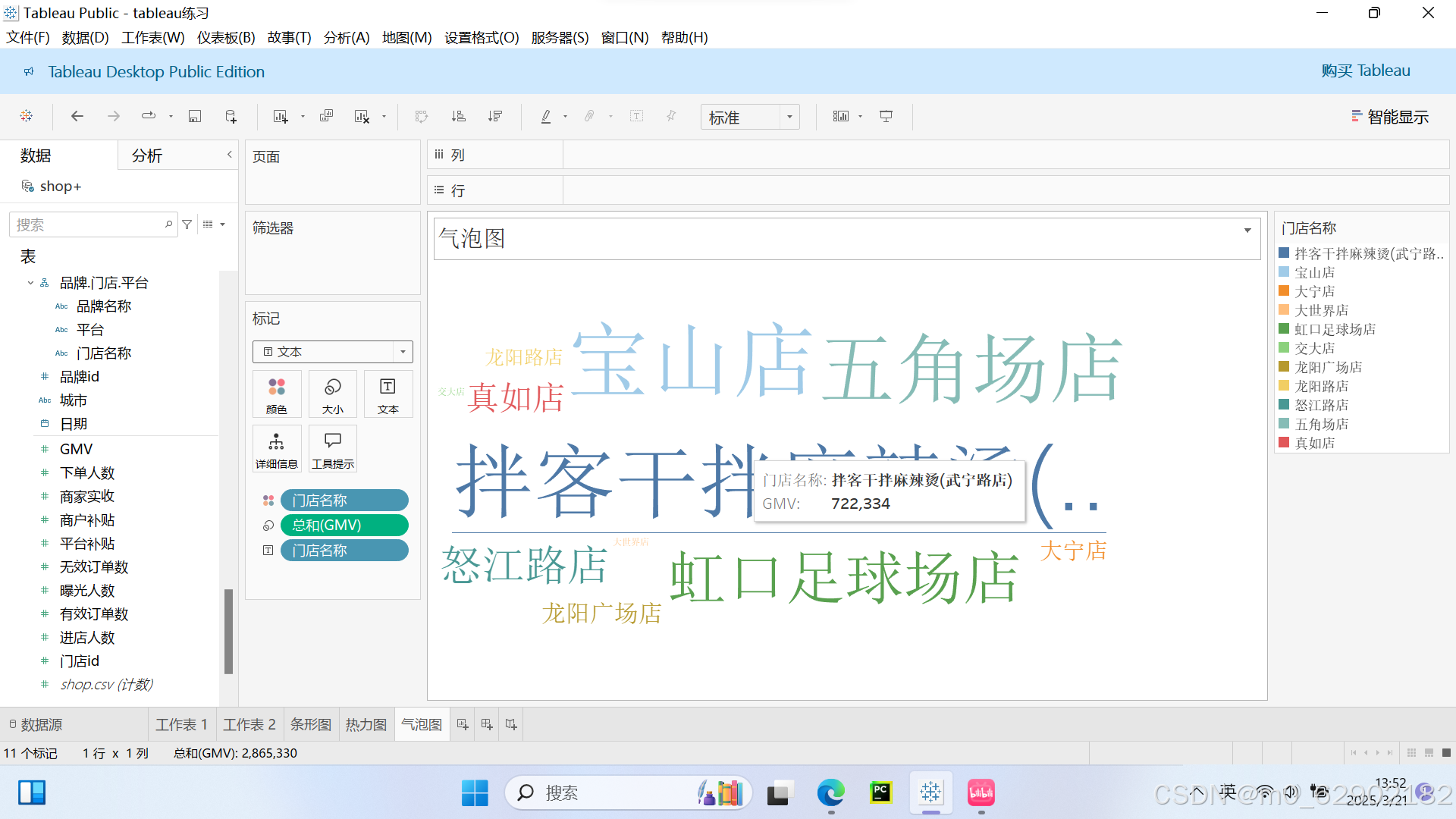The width and height of the screenshot is (1456, 819).
Task: Open the 文本 mark type dropdown
Action: coord(403,352)
